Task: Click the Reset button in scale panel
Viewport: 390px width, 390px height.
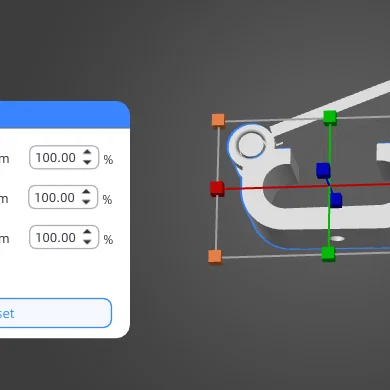Action: coord(55,313)
